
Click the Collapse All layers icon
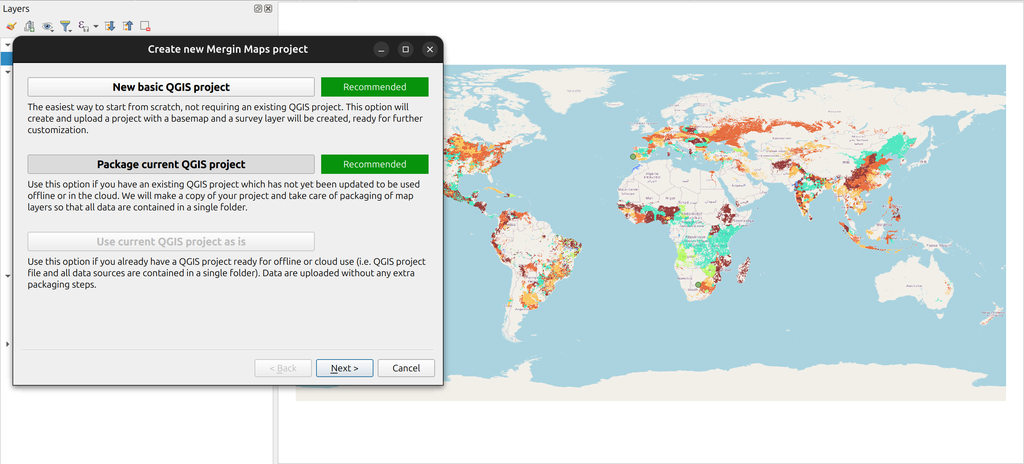point(128,26)
